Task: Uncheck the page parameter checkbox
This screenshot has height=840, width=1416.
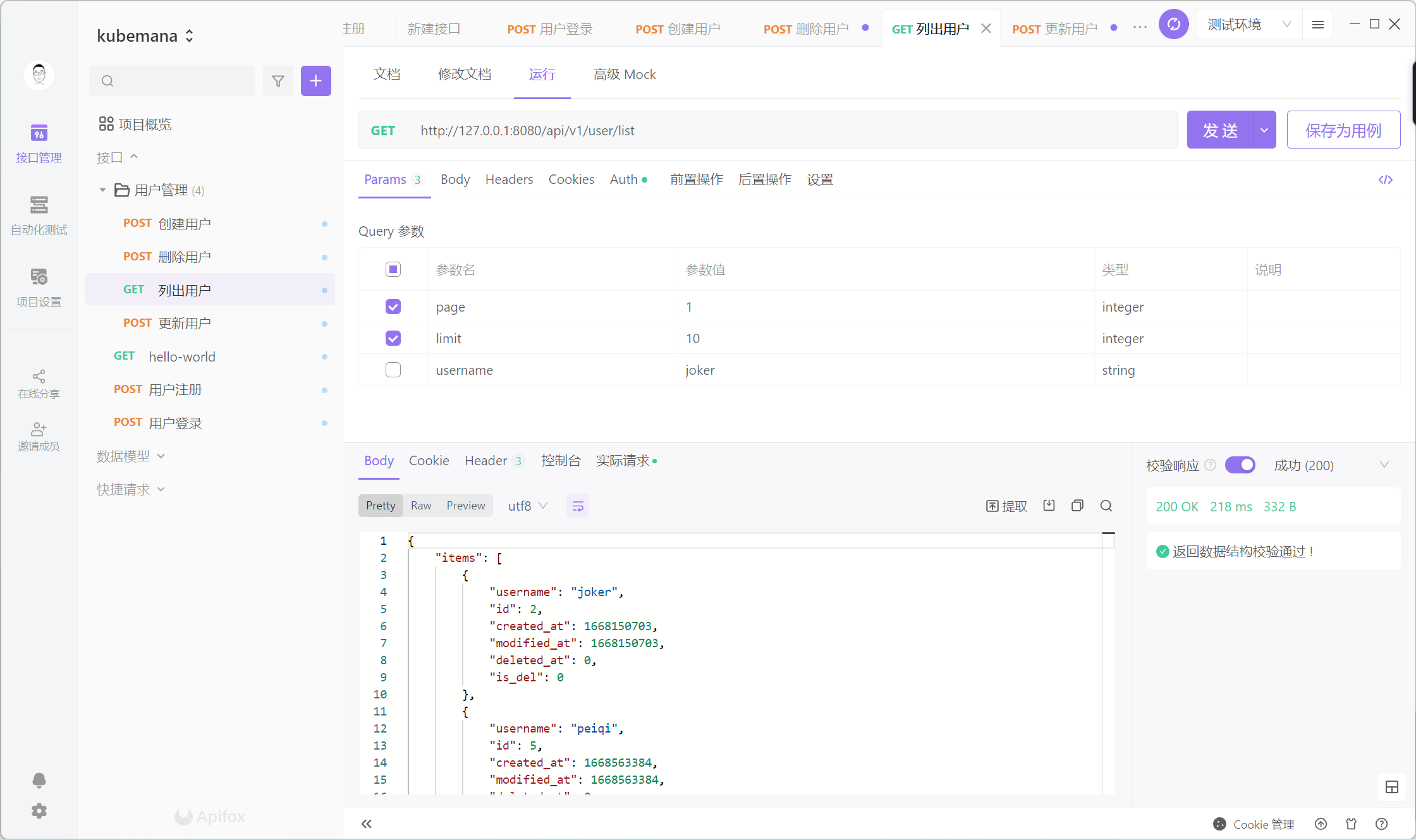Action: tap(393, 307)
